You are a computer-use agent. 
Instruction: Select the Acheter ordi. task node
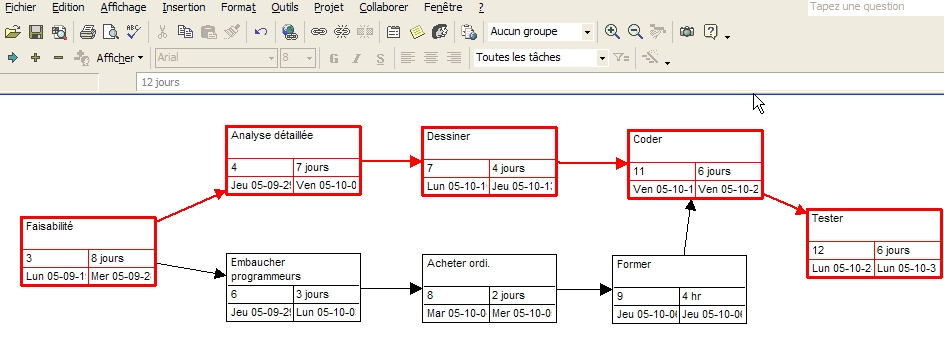point(489,289)
